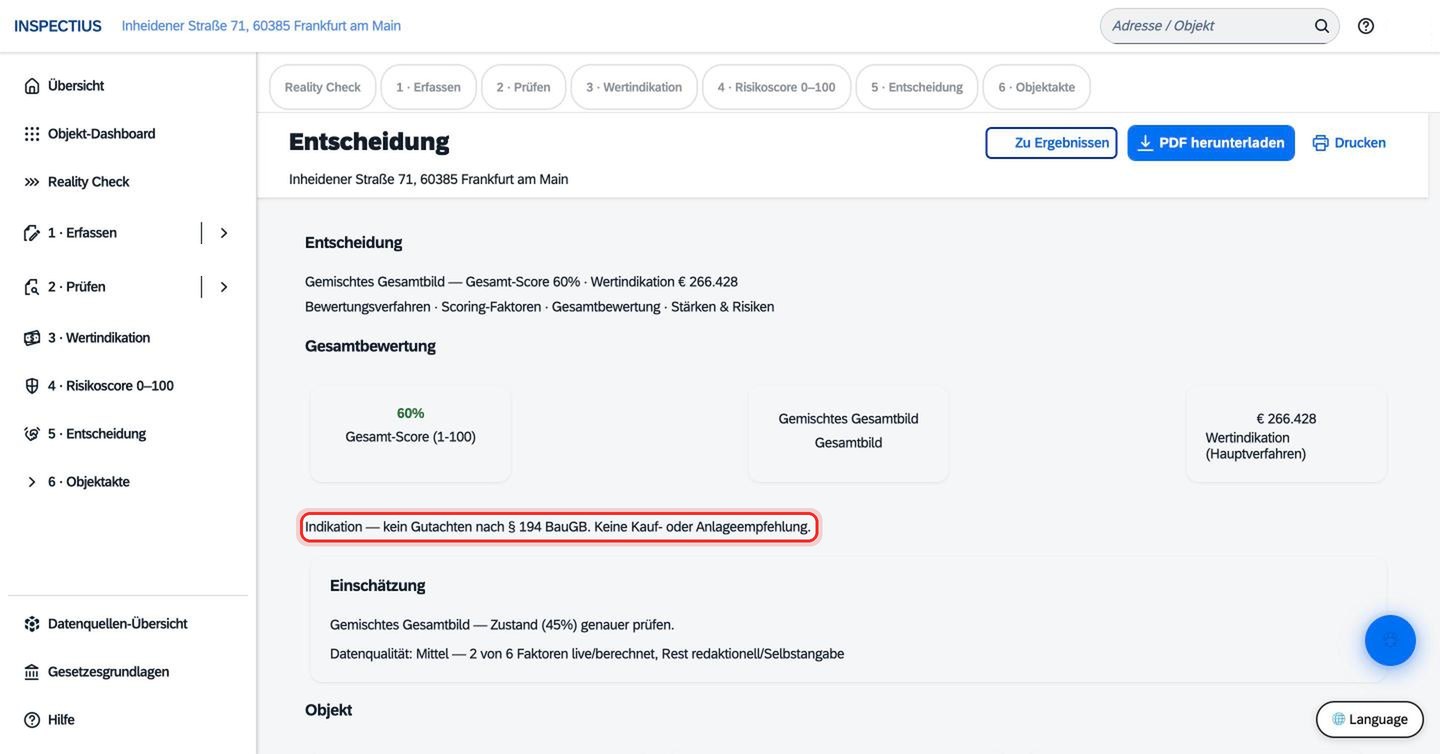Click the printer icon next to Drucken
1440x754 pixels.
point(1321,143)
